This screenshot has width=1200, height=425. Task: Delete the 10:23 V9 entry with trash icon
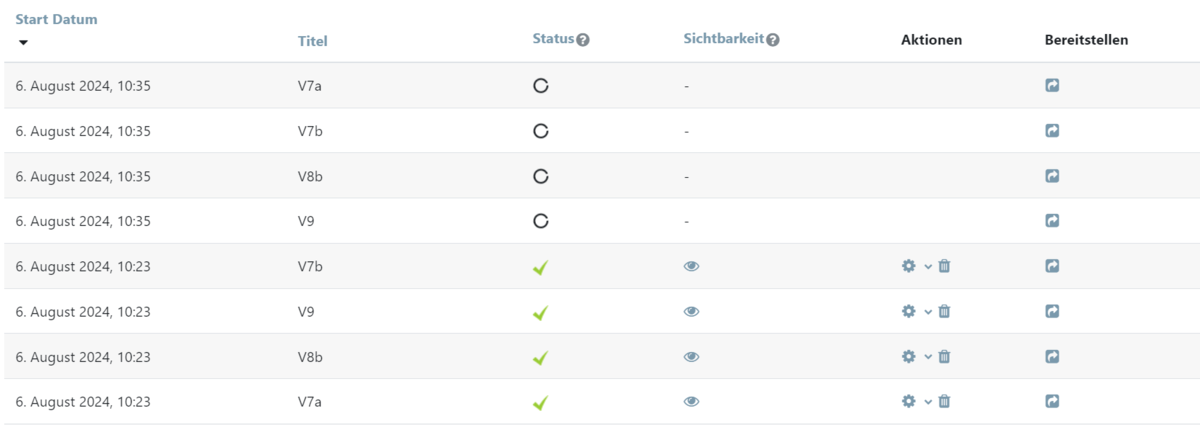[944, 311]
